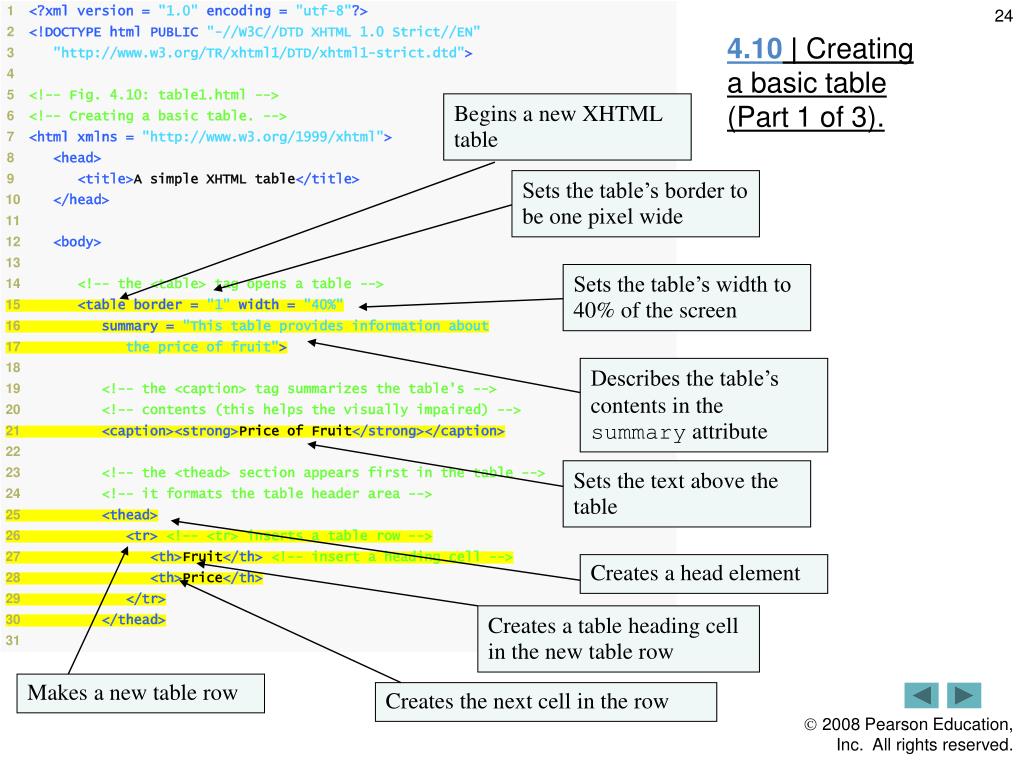Click the "Creates a table heading cell" note
The height and width of the screenshot is (768, 1024).
(x=618, y=639)
